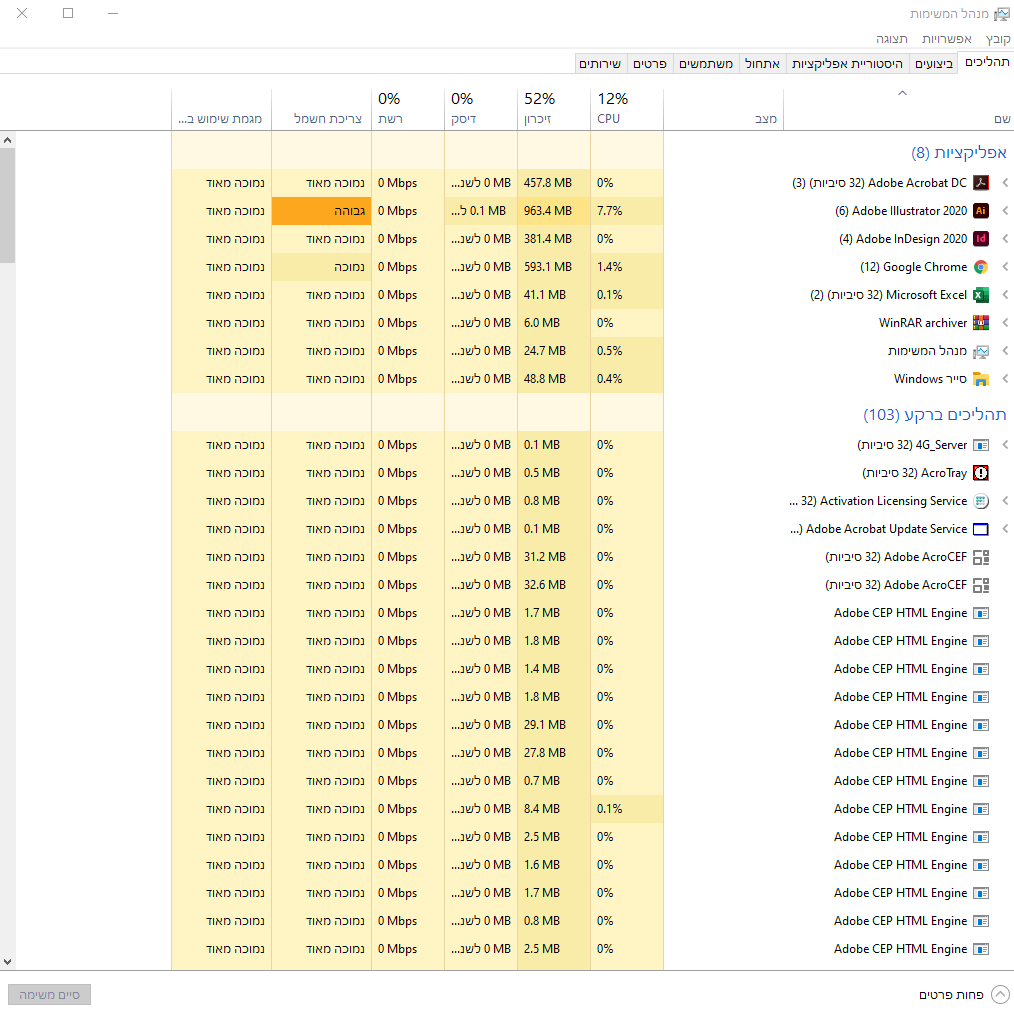The height and width of the screenshot is (1018, 1014).
Task: Switch to the שירותים tab
Action: pos(600,64)
